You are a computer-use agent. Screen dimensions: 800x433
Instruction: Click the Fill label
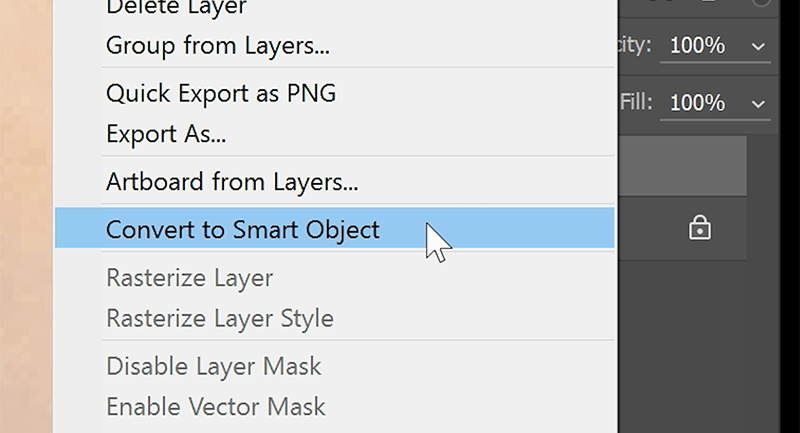636,103
